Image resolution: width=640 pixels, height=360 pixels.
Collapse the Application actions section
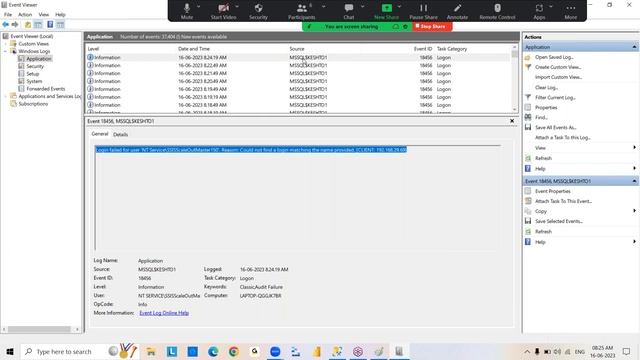[x=634, y=47]
